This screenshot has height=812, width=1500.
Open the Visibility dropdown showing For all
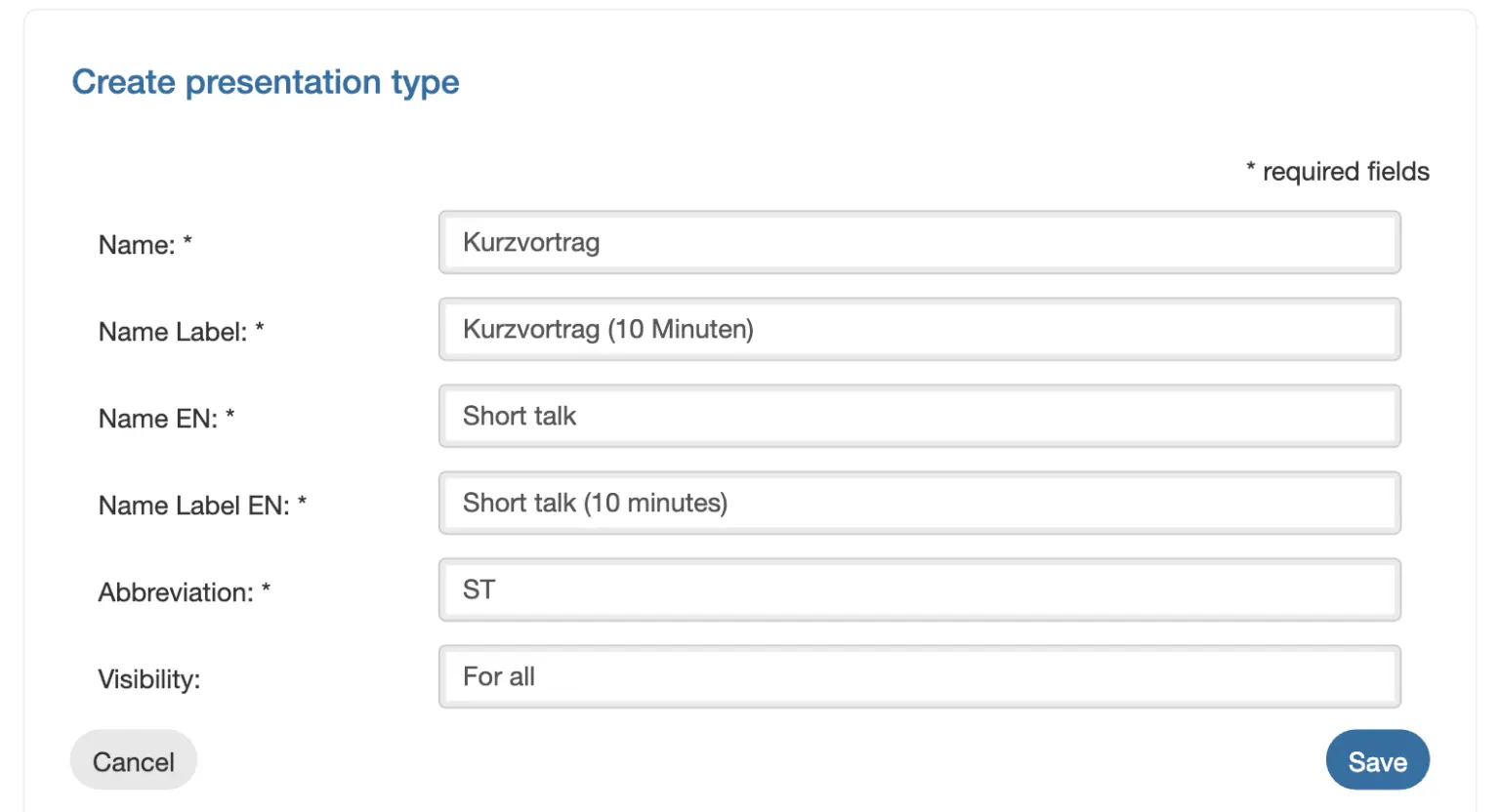920,676
